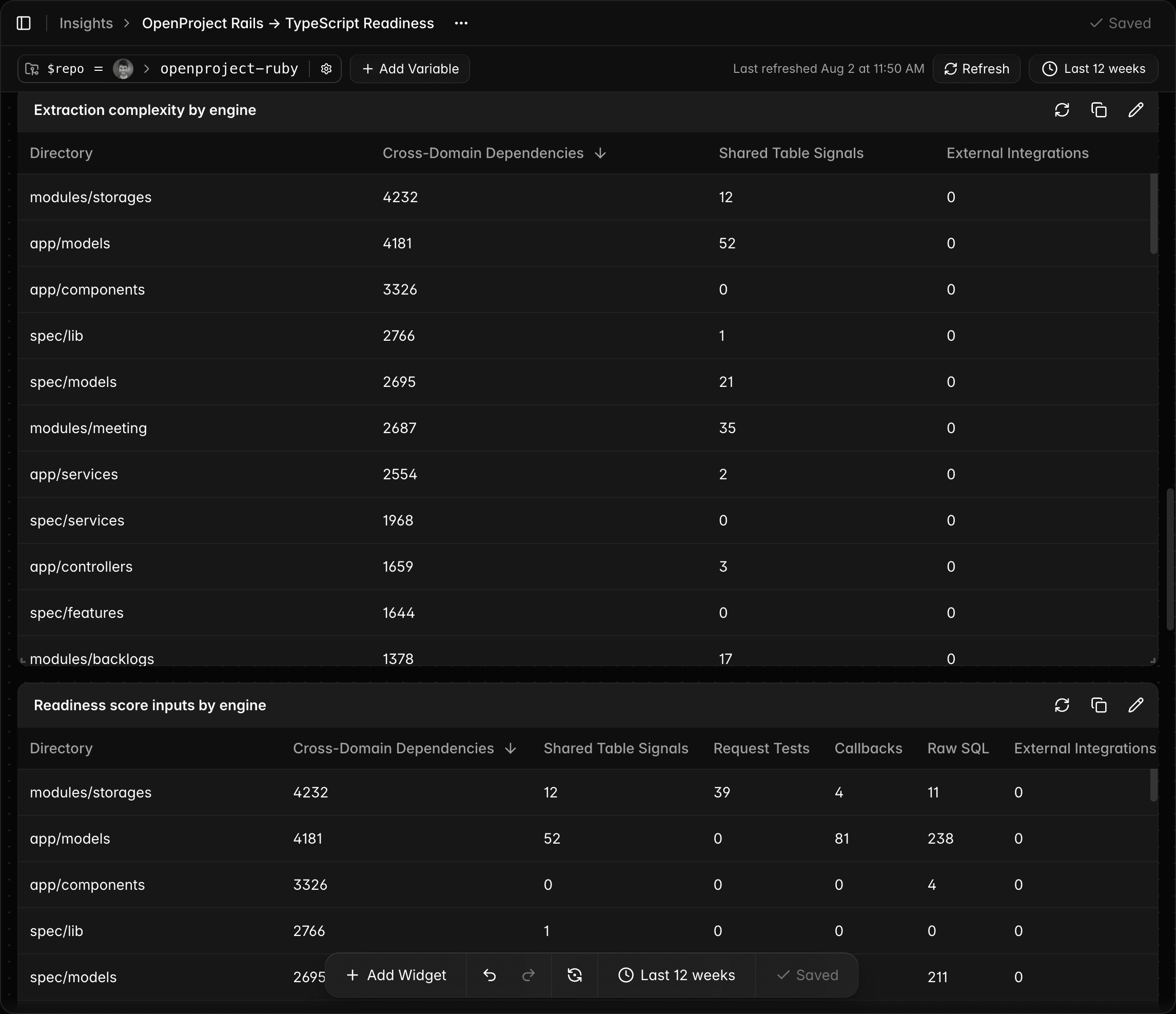Click the Saved indicator in bottom toolbar

click(x=807, y=975)
